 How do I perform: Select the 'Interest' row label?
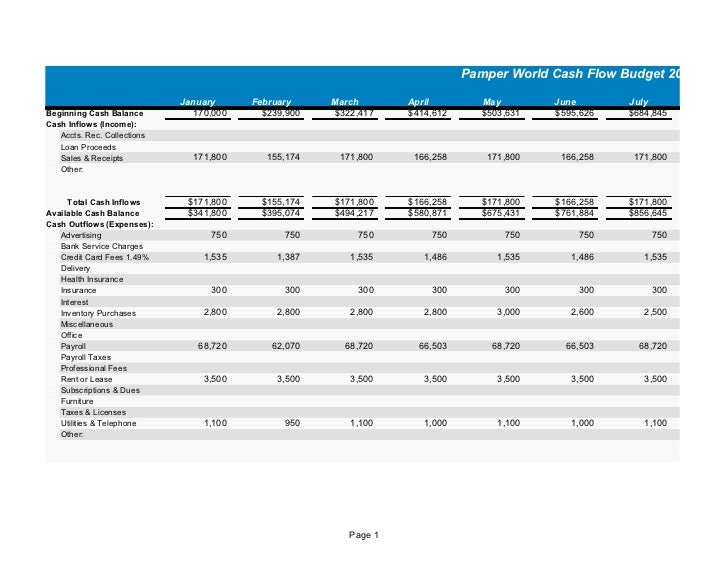point(74,302)
